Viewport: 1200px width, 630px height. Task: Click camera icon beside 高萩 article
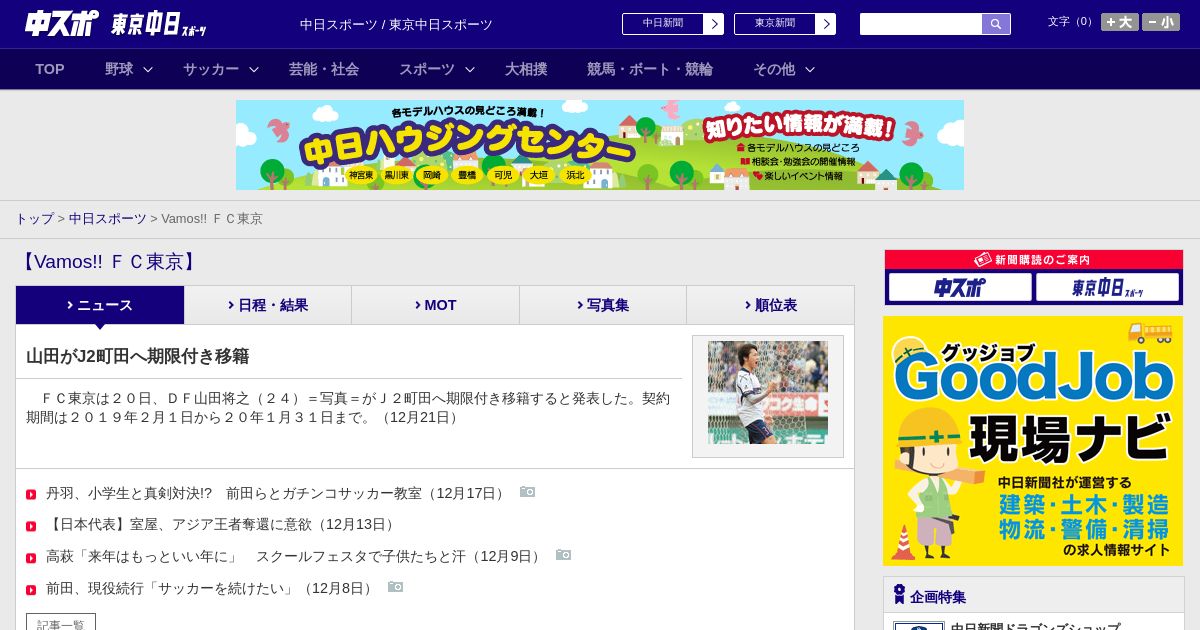coord(563,555)
